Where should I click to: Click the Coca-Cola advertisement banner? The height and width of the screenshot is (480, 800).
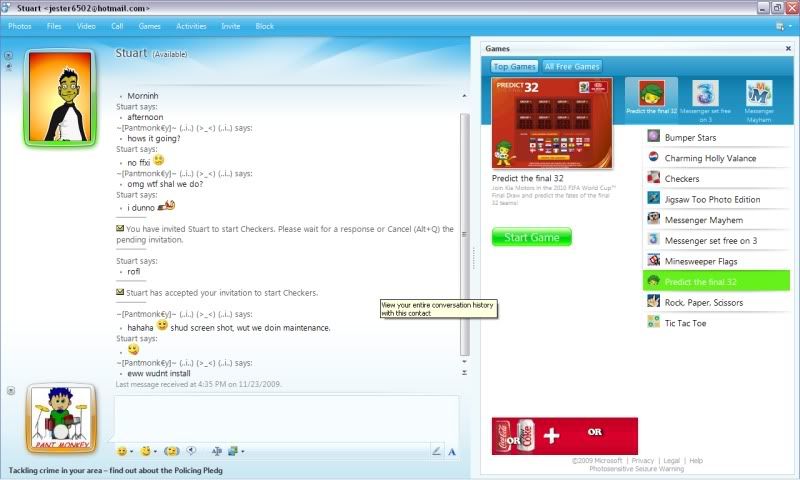[x=565, y=436]
